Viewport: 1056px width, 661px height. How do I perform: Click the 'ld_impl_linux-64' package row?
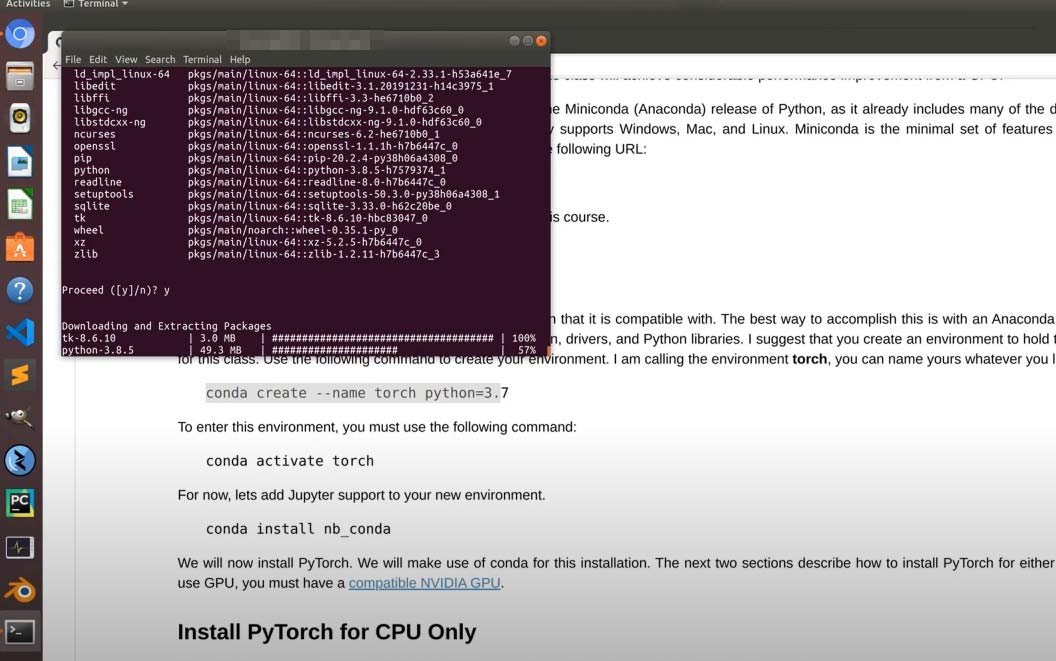click(x=293, y=74)
